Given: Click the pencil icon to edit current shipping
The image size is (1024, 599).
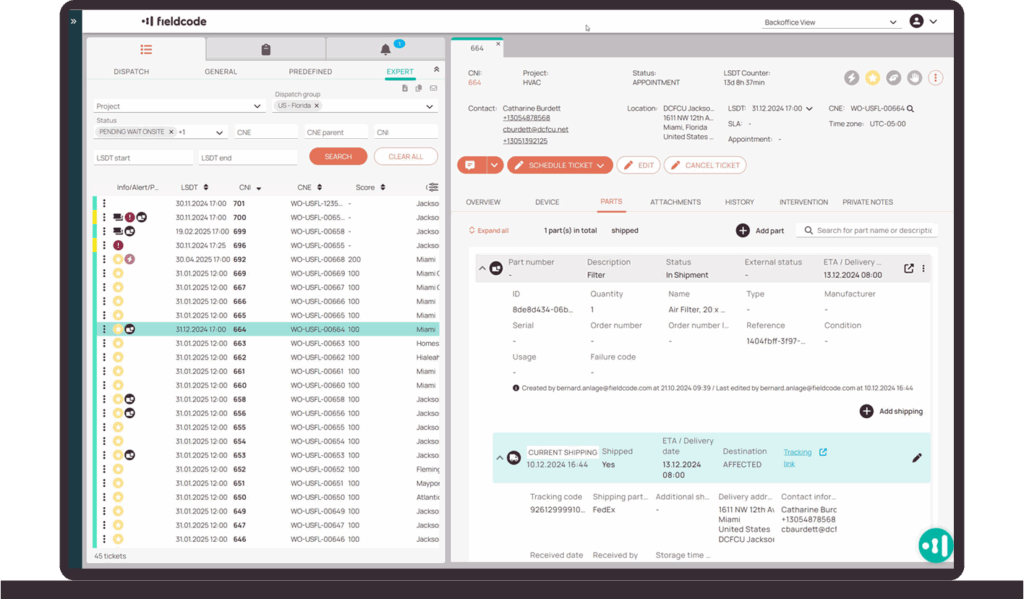Looking at the screenshot, I should [917, 457].
